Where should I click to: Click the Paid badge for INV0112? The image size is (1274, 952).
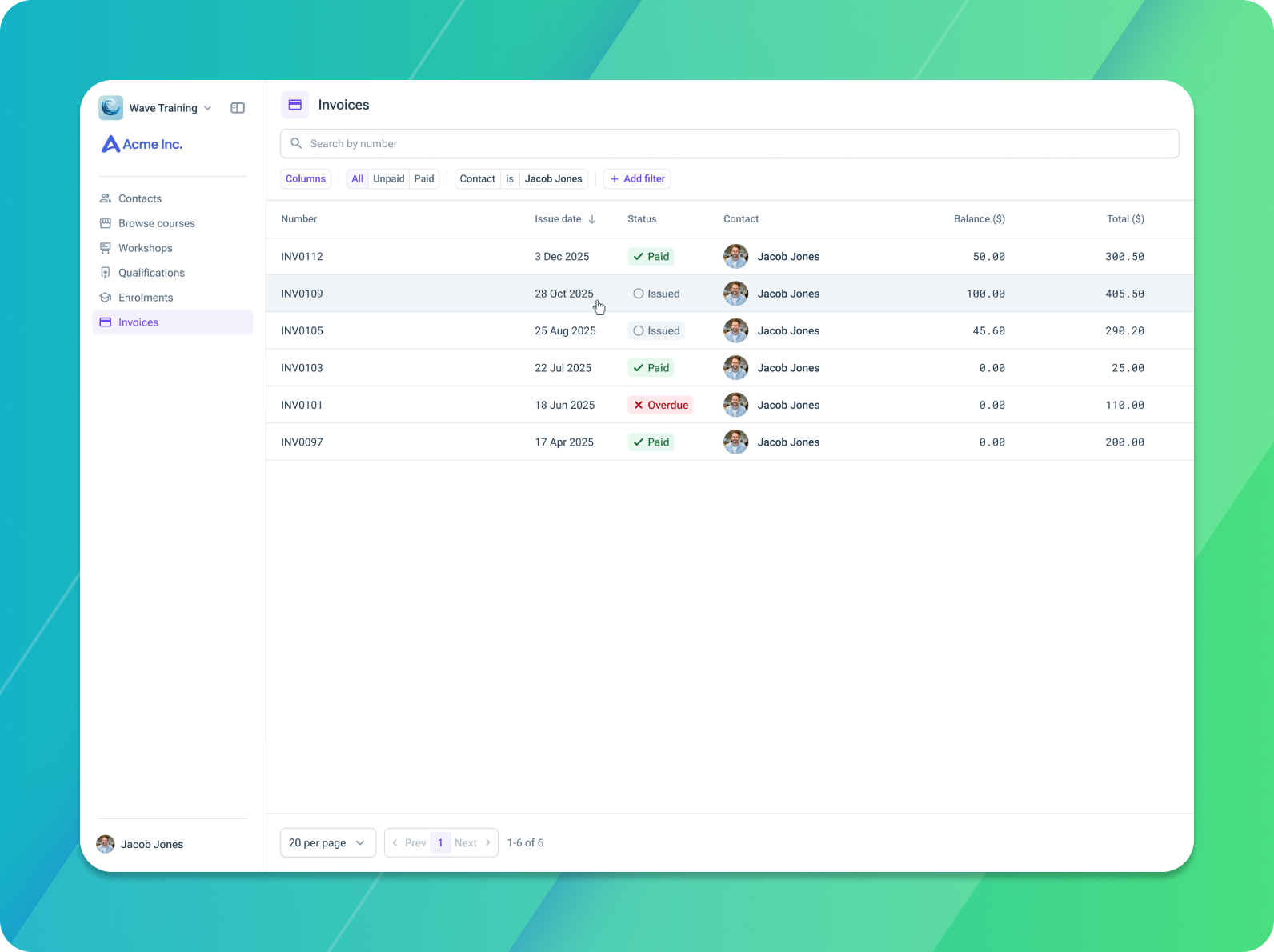(x=651, y=257)
